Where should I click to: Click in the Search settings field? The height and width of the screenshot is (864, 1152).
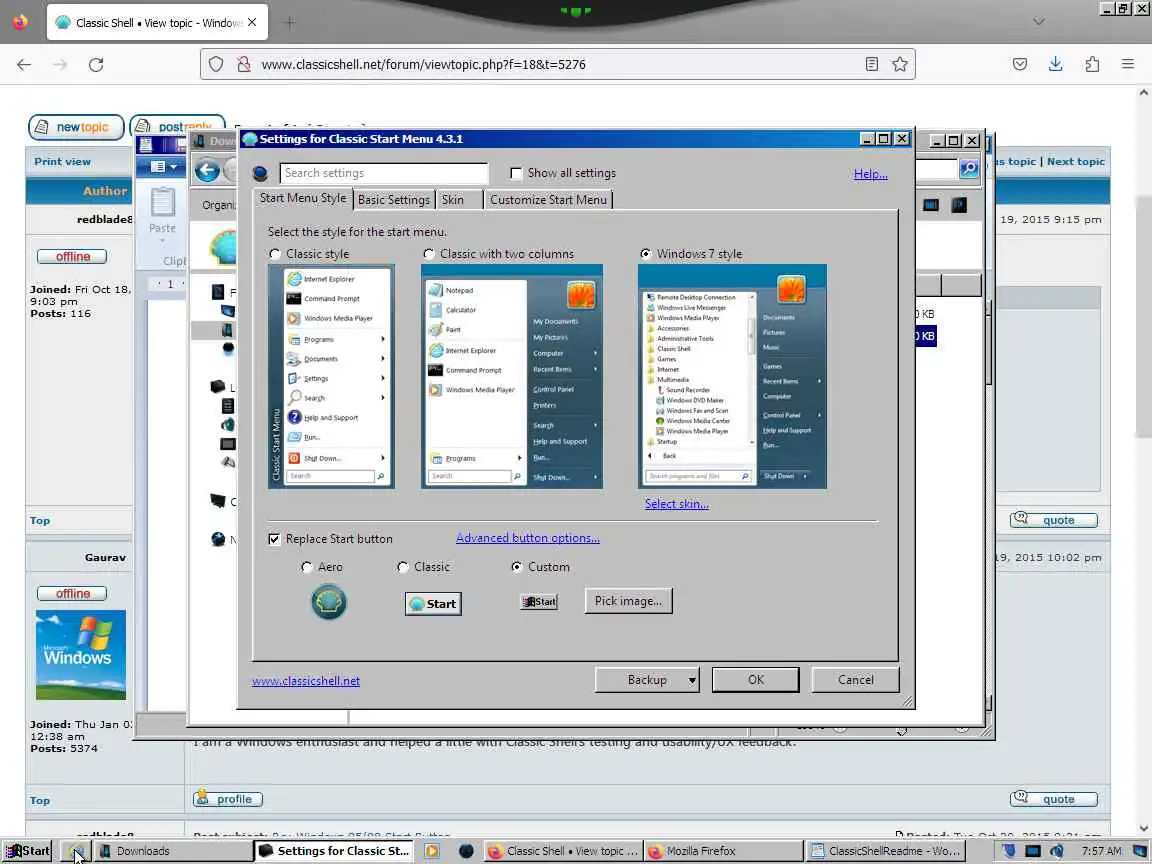tap(384, 173)
